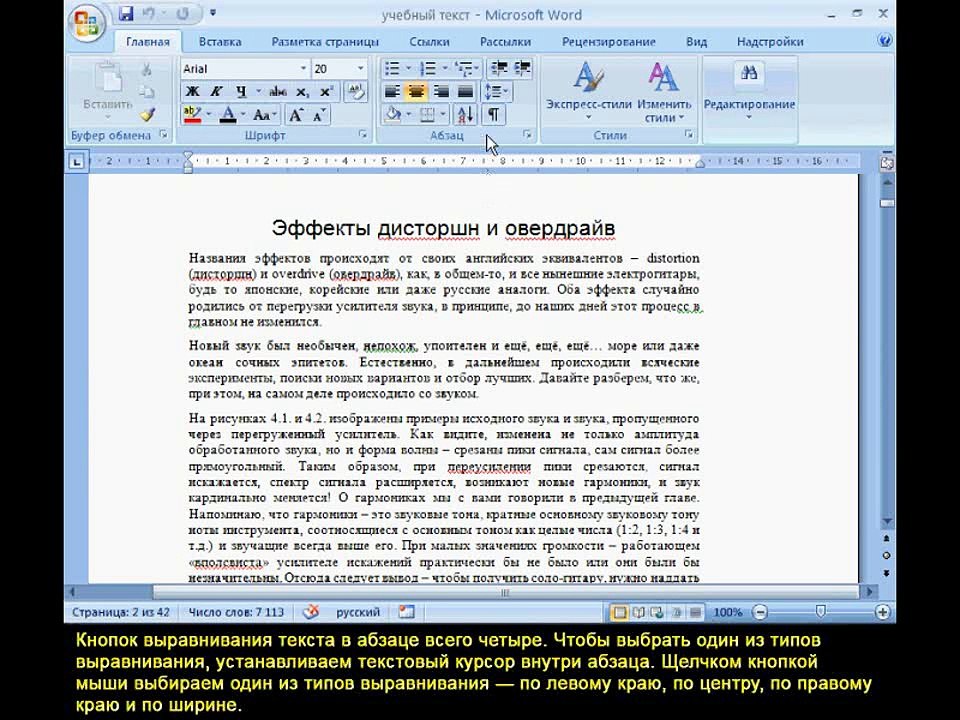
Task: Open Изменить стили menu
Action: pyautogui.click(x=664, y=91)
